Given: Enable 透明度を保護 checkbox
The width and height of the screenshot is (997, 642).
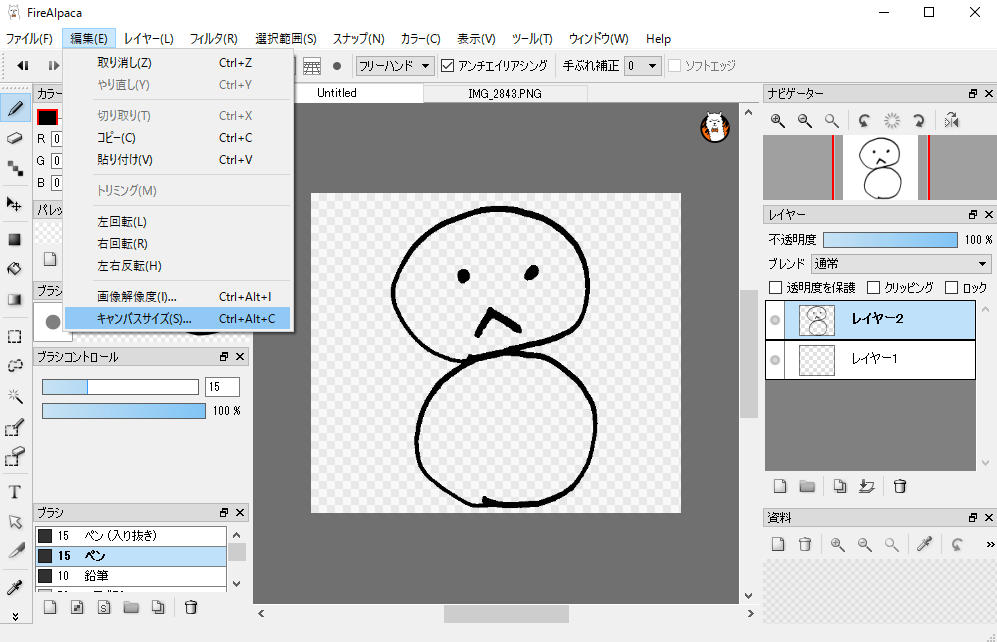Looking at the screenshot, I should pos(775,288).
